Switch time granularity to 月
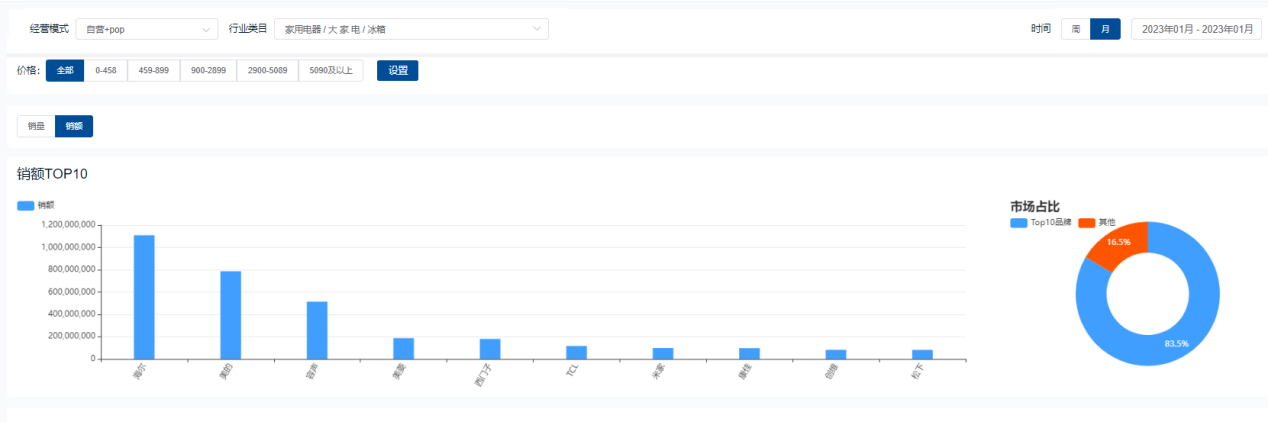This screenshot has height=422, width=1268. click(x=1105, y=29)
